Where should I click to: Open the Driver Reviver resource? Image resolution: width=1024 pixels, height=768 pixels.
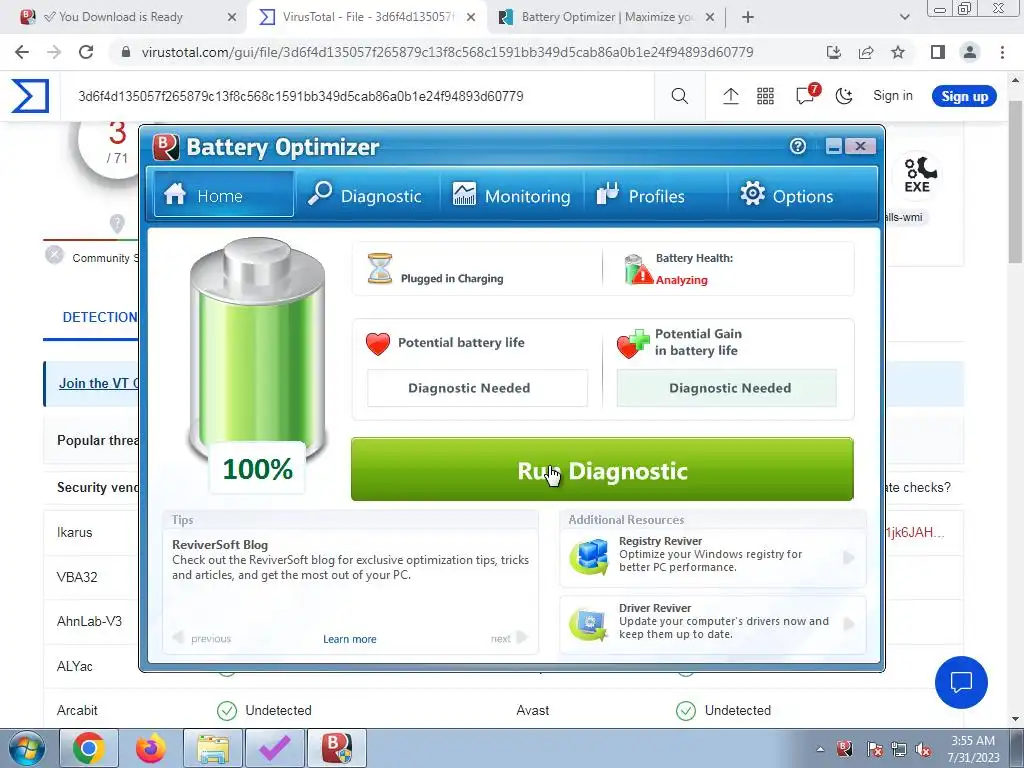click(x=712, y=624)
